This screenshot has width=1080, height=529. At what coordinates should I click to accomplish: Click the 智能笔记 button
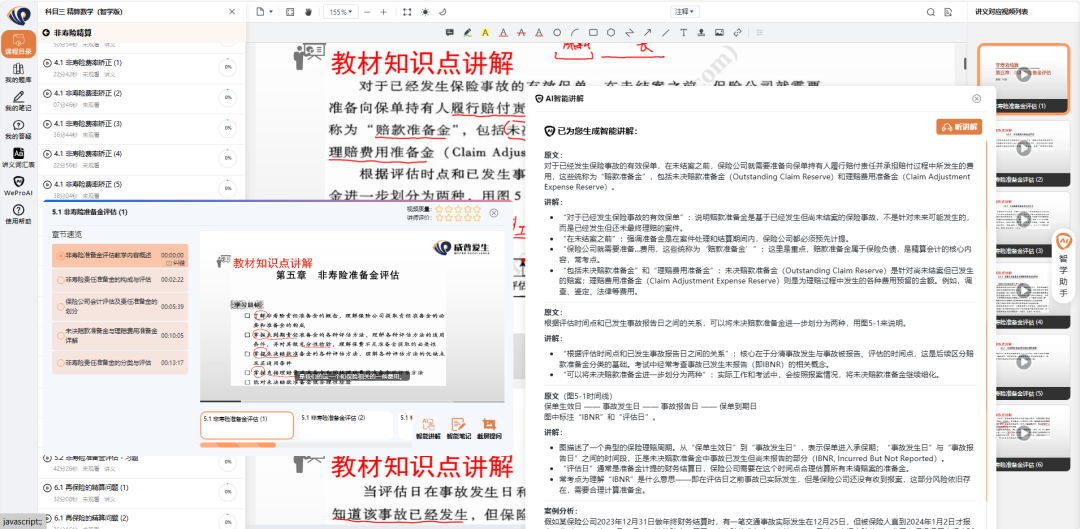(459, 429)
